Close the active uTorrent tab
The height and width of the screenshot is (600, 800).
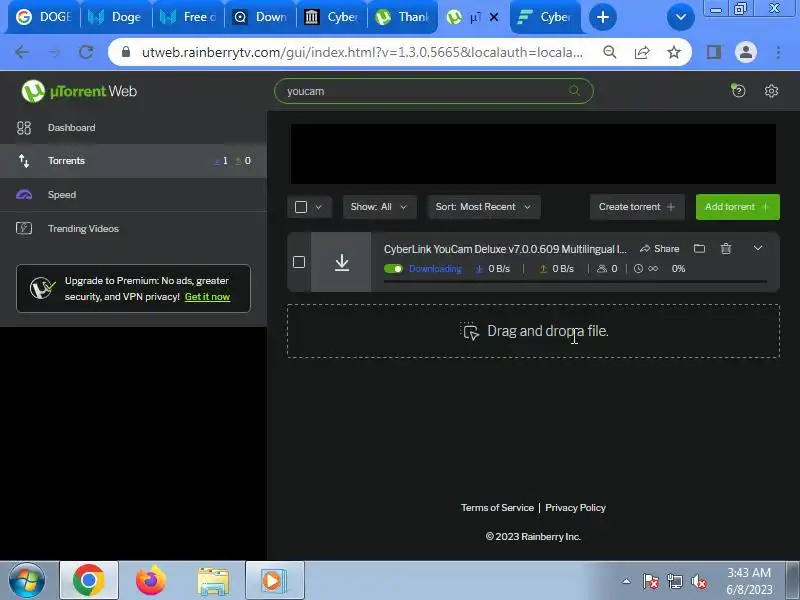click(494, 17)
